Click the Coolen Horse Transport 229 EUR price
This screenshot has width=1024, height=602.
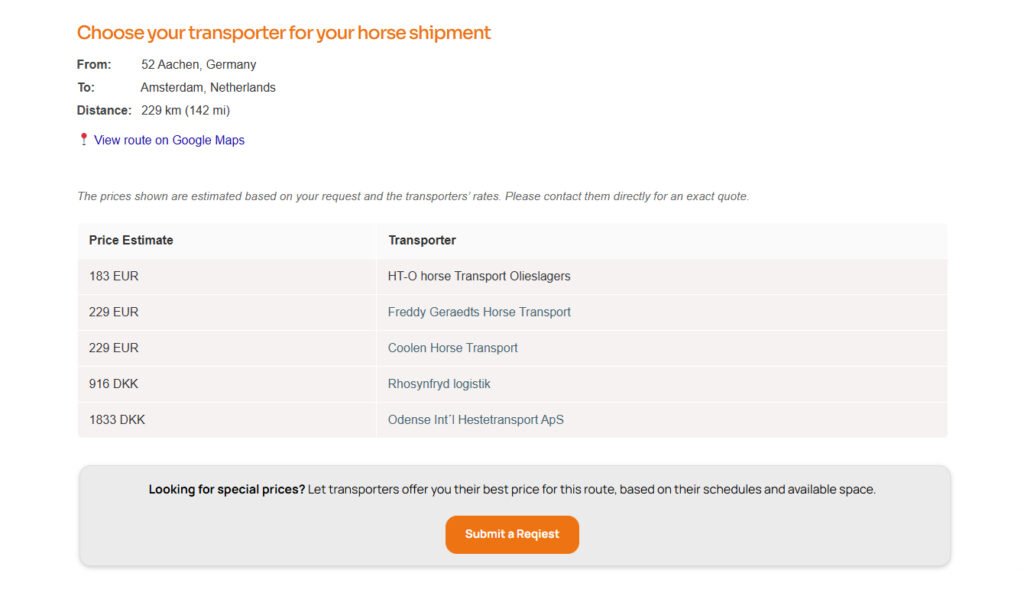tap(114, 348)
